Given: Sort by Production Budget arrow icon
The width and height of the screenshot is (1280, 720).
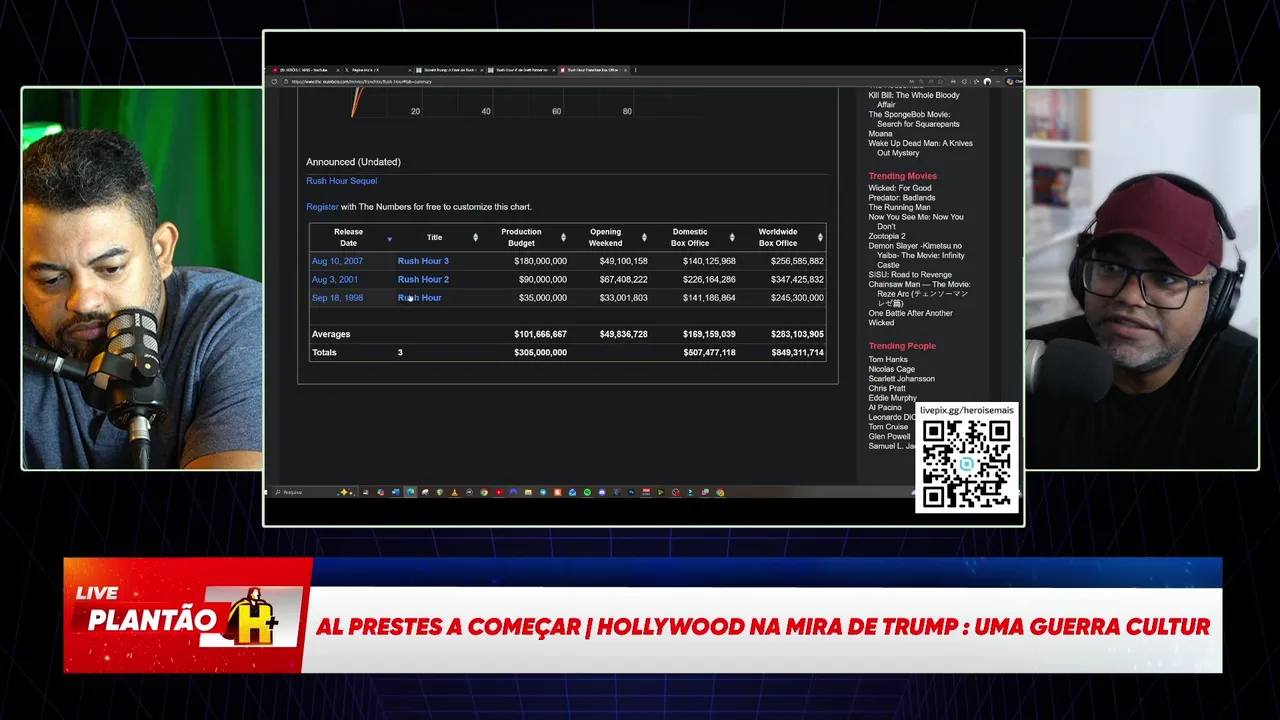Looking at the screenshot, I should point(563,238).
